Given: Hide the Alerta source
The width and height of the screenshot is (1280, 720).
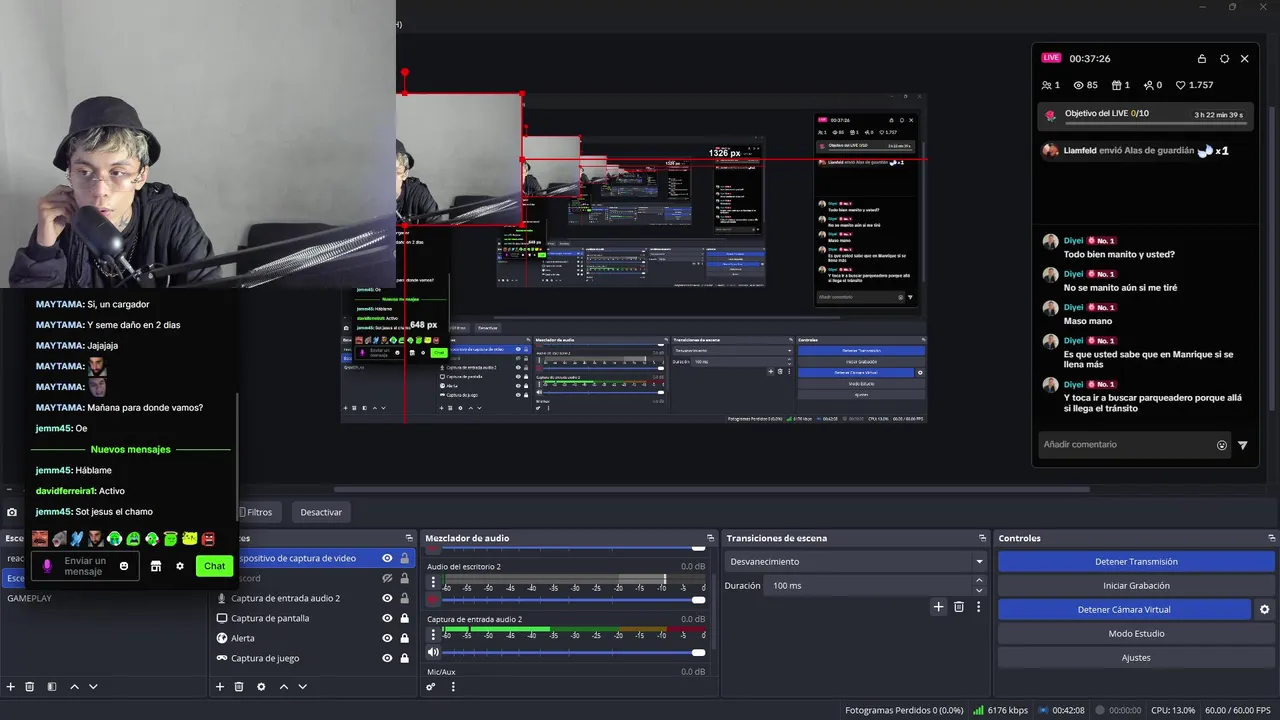Looking at the screenshot, I should coord(387,638).
